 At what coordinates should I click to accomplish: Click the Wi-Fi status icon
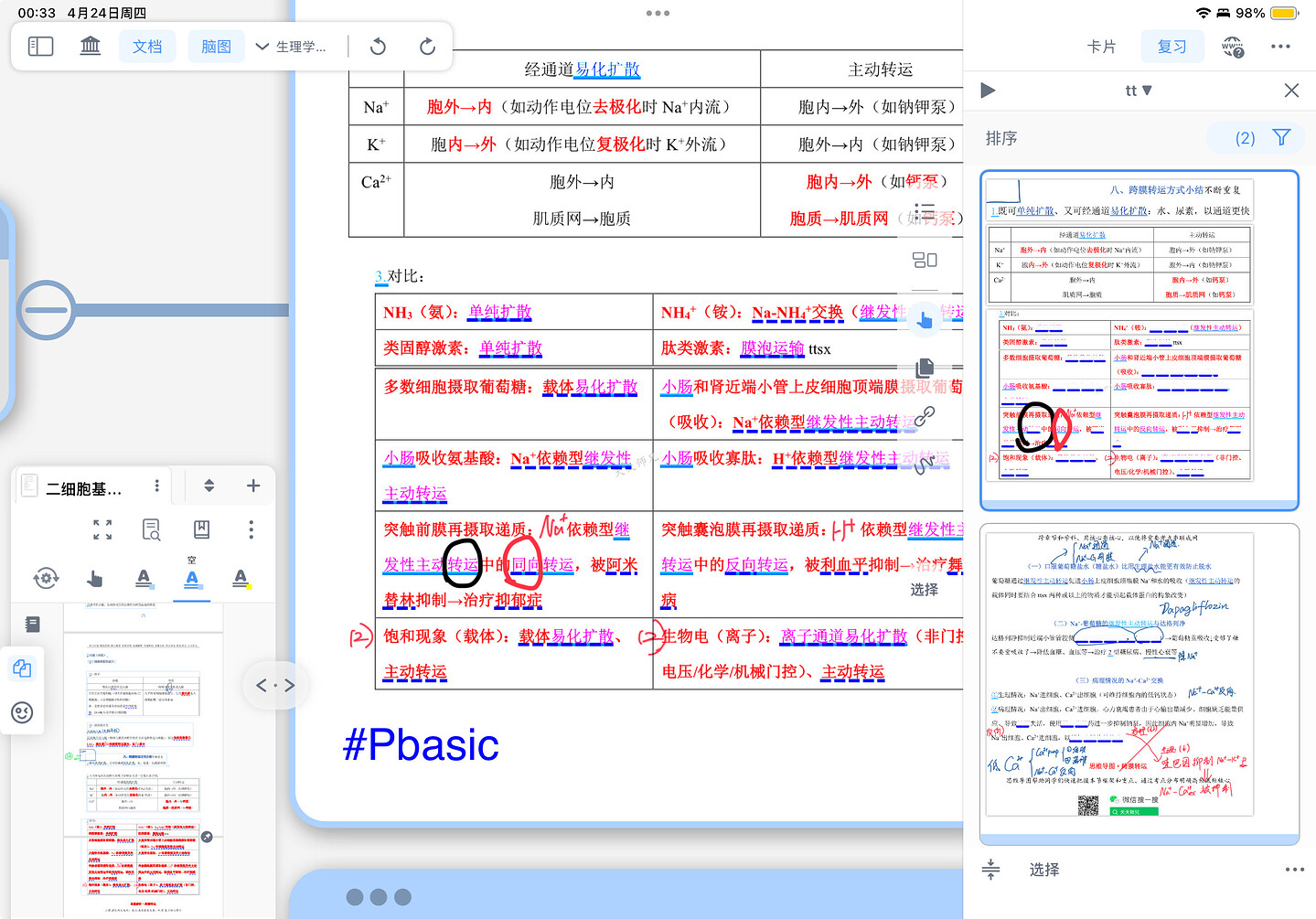point(1203,13)
